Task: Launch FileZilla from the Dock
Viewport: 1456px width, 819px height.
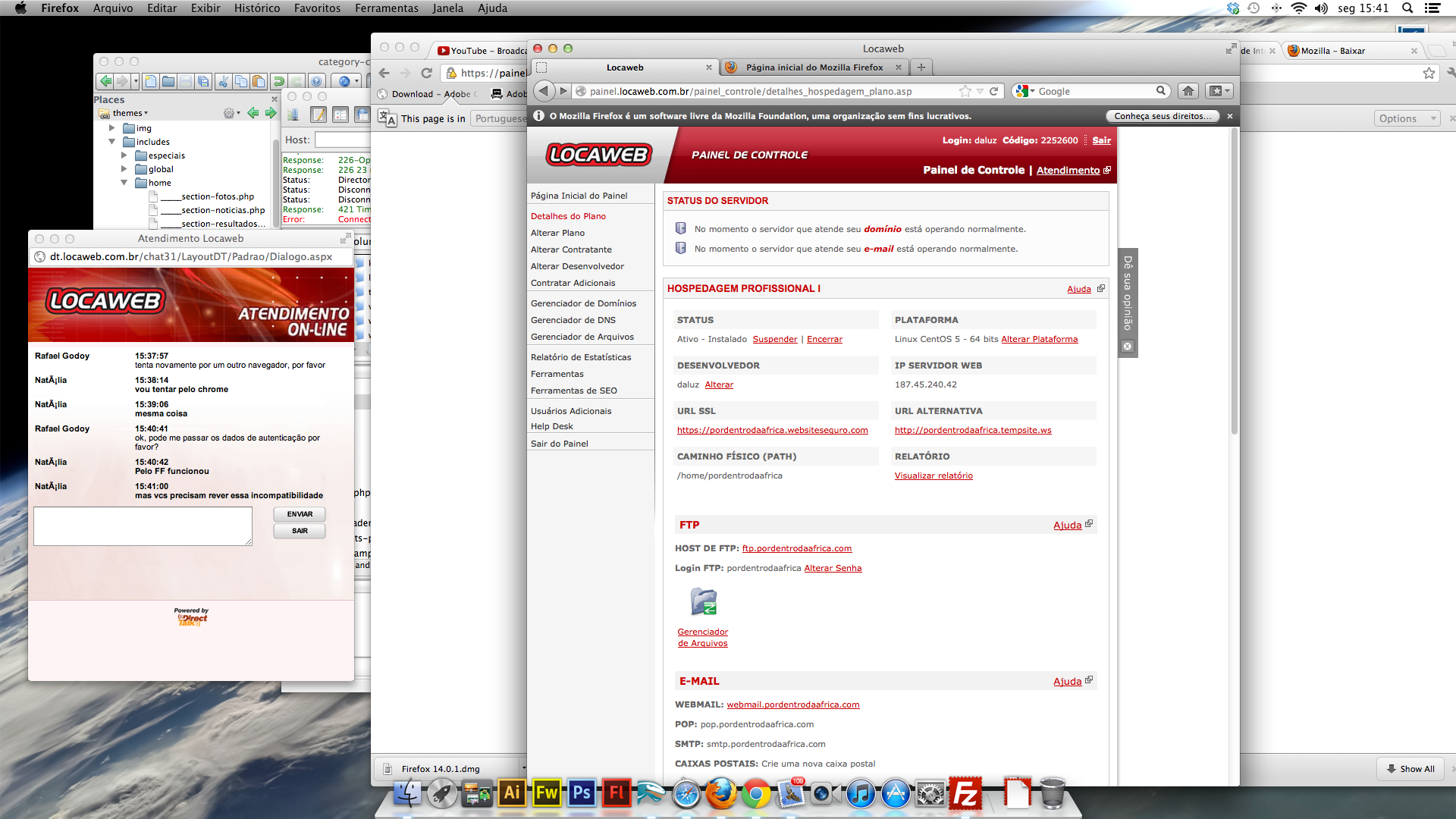Action: tap(965, 794)
